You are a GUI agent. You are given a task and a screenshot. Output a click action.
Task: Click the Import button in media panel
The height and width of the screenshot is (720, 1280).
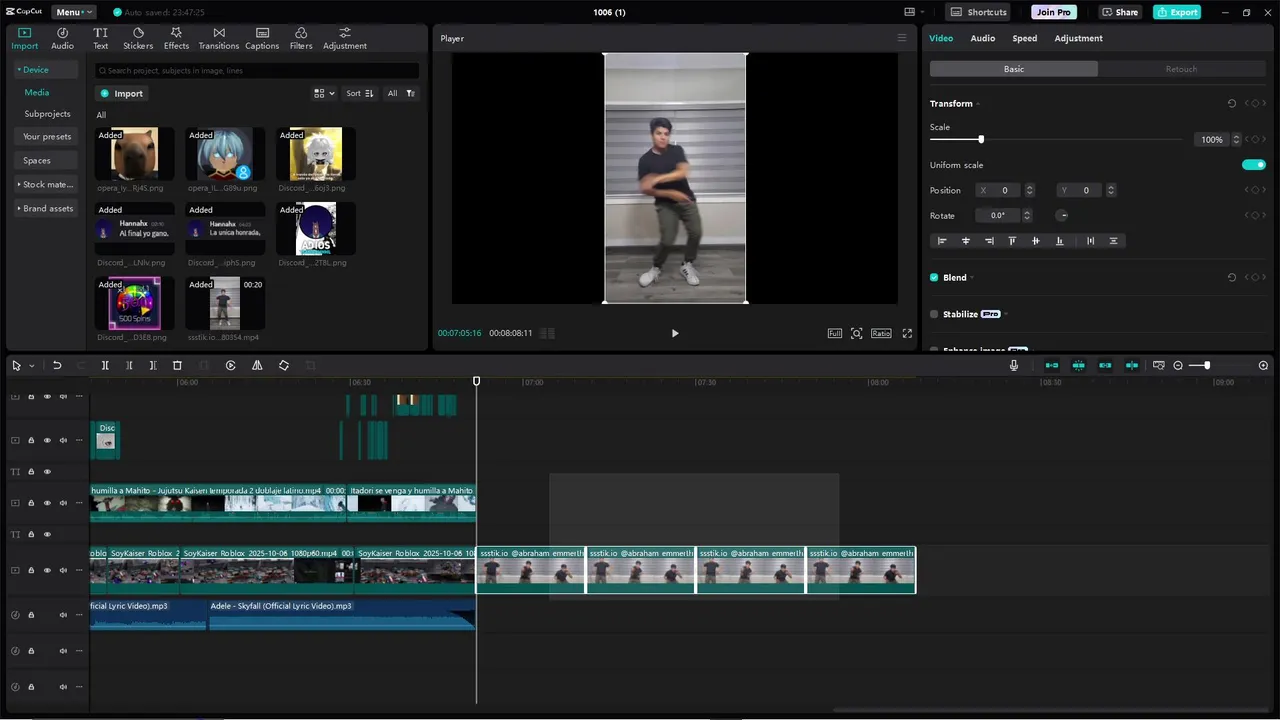point(122,93)
